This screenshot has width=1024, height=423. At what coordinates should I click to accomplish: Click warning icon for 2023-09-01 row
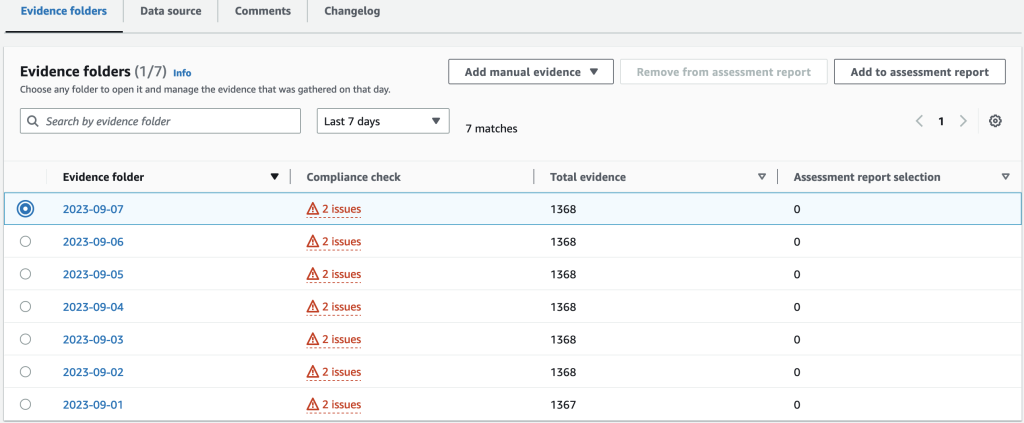pyautogui.click(x=313, y=405)
